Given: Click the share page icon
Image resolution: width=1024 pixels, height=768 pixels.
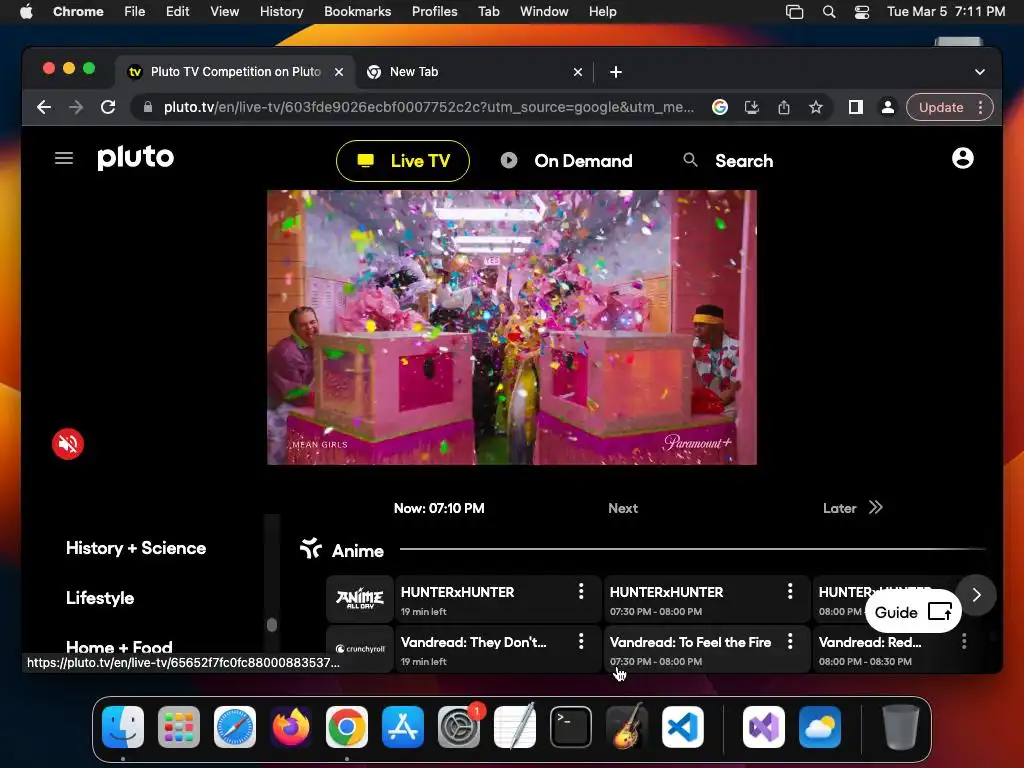Looking at the screenshot, I should tap(784, 107).
